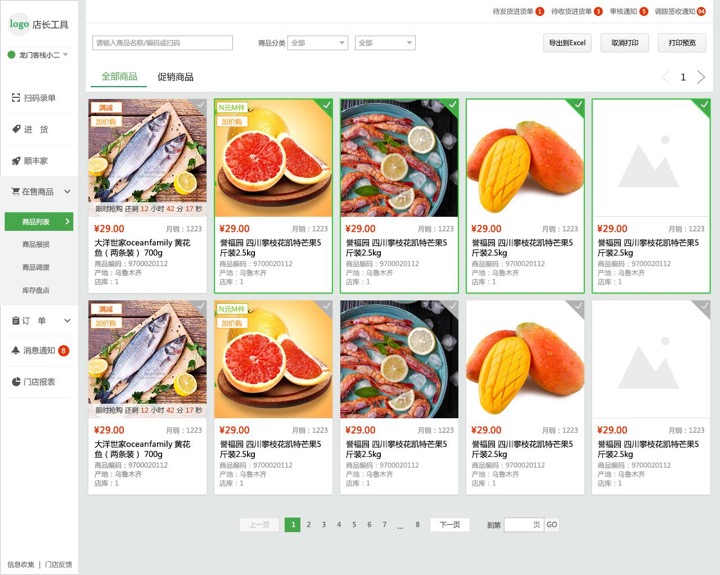Click the 下一页 pagination button
The height and width of the screenshot is (575, 720).
click(450, 524)
